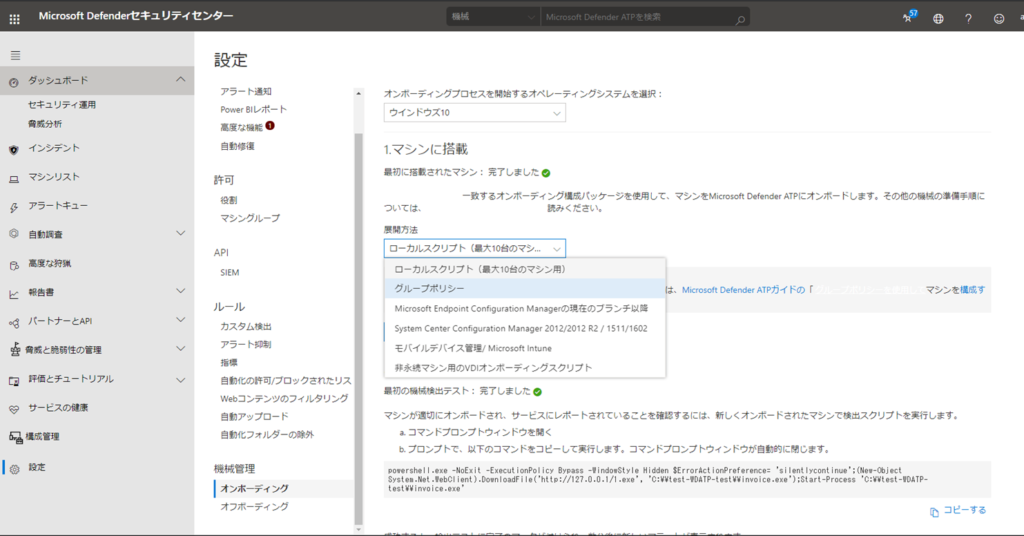Select モバイルデバイス管理/ Microsoft Intune option

click(525, 348)
